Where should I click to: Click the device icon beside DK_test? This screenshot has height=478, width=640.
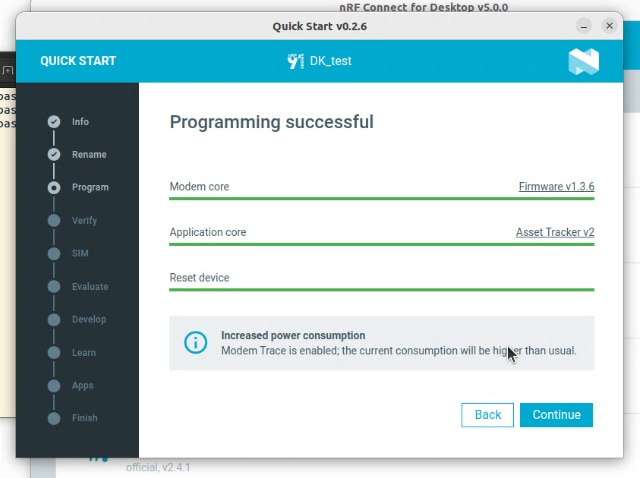coord(296,61)
